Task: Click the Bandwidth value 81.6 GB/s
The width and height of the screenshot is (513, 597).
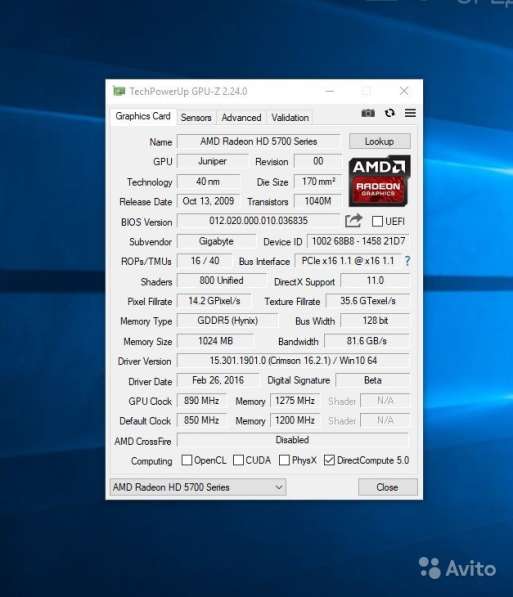Action: click(367, 341)
